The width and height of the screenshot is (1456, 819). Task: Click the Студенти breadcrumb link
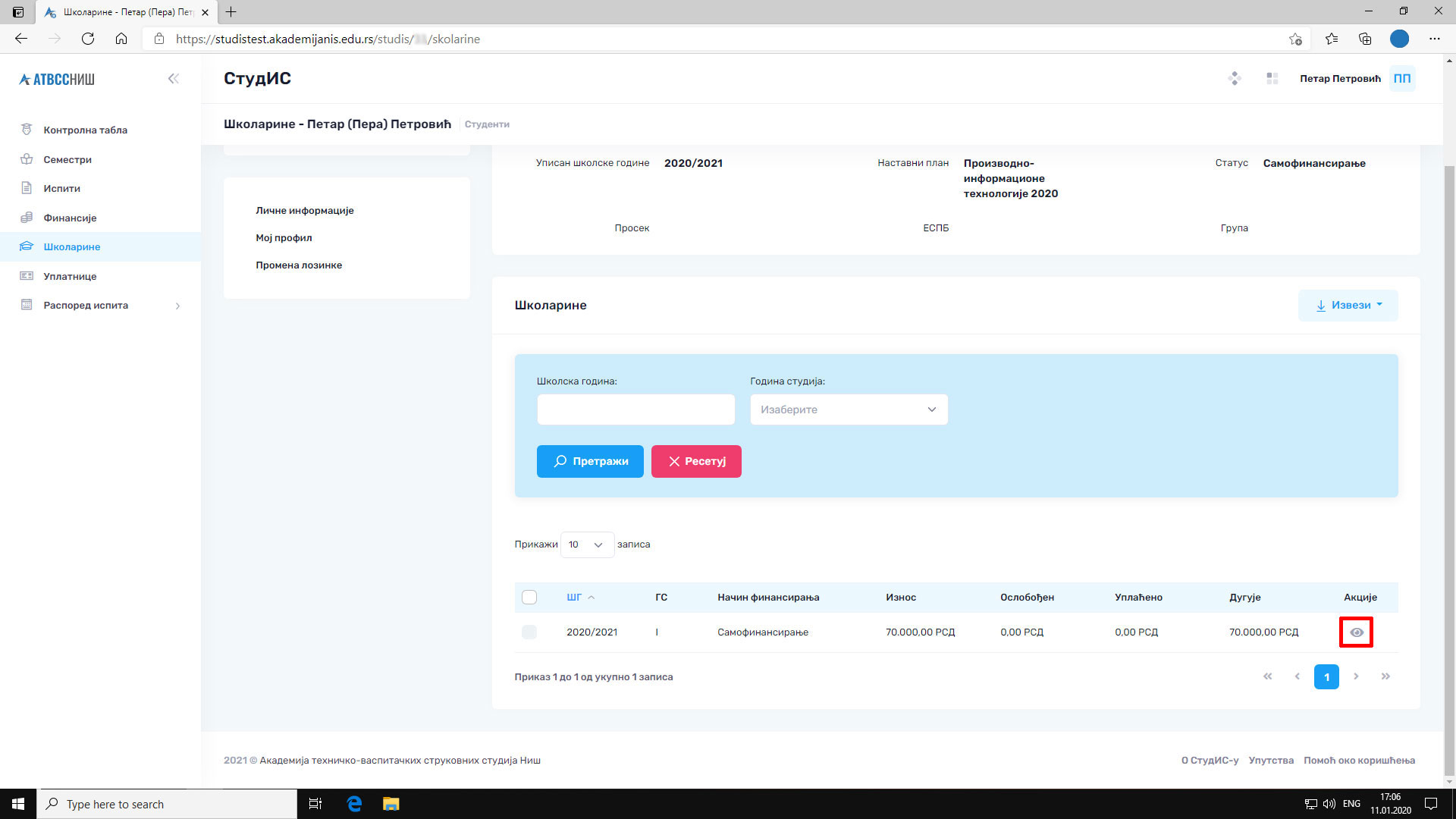(x=487, y=124)
